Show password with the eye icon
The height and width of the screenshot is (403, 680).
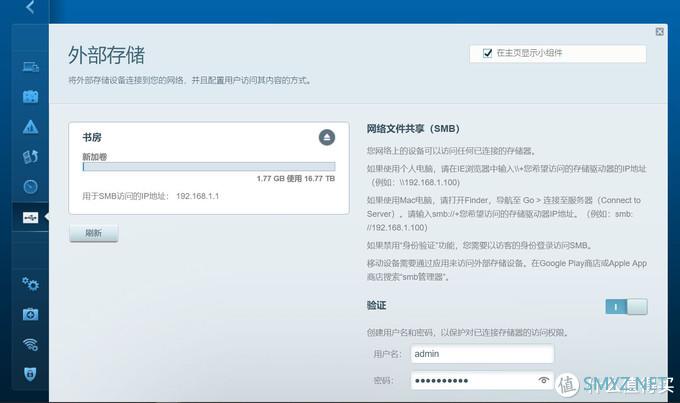543,380
